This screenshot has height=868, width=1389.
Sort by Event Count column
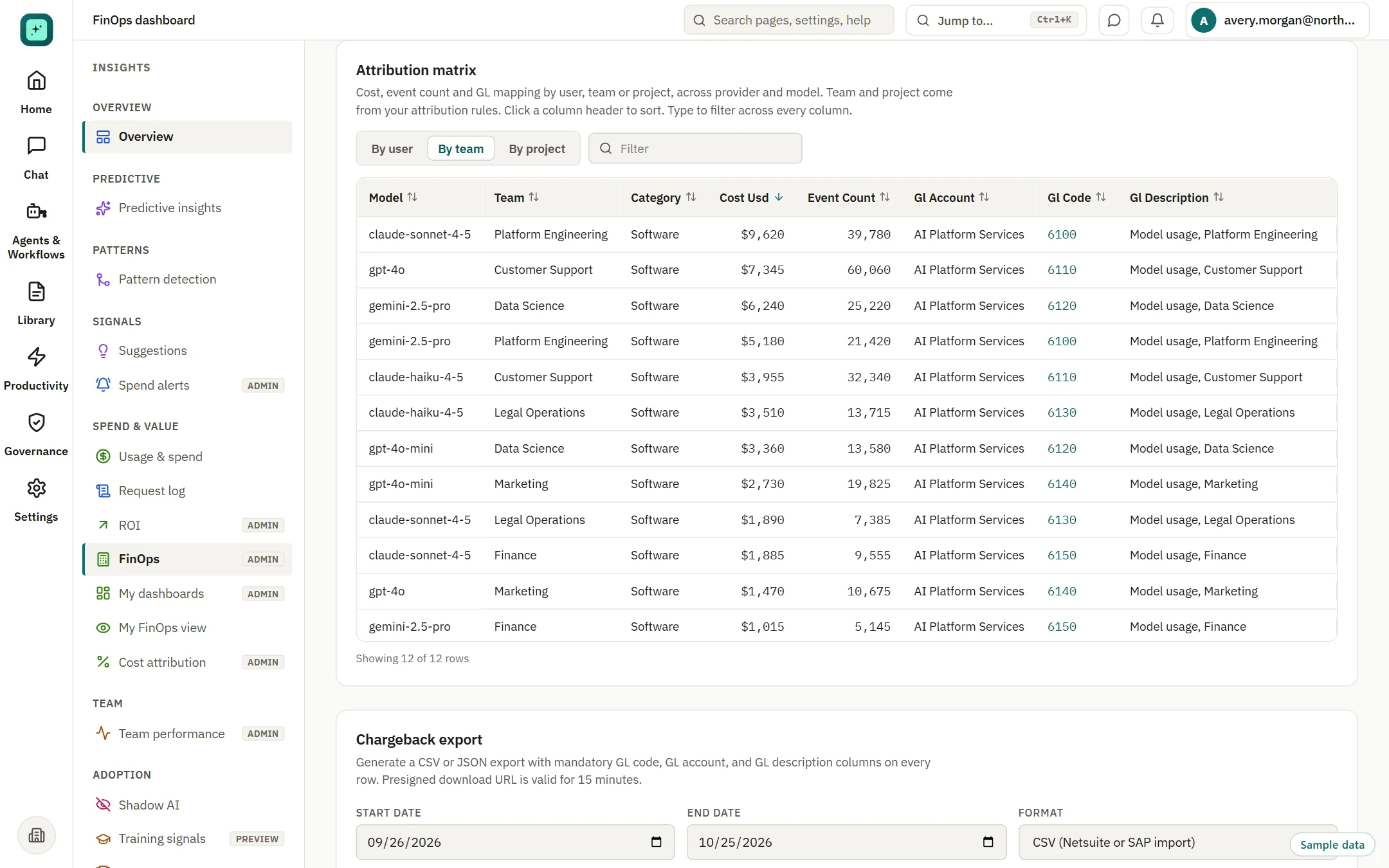849,197
